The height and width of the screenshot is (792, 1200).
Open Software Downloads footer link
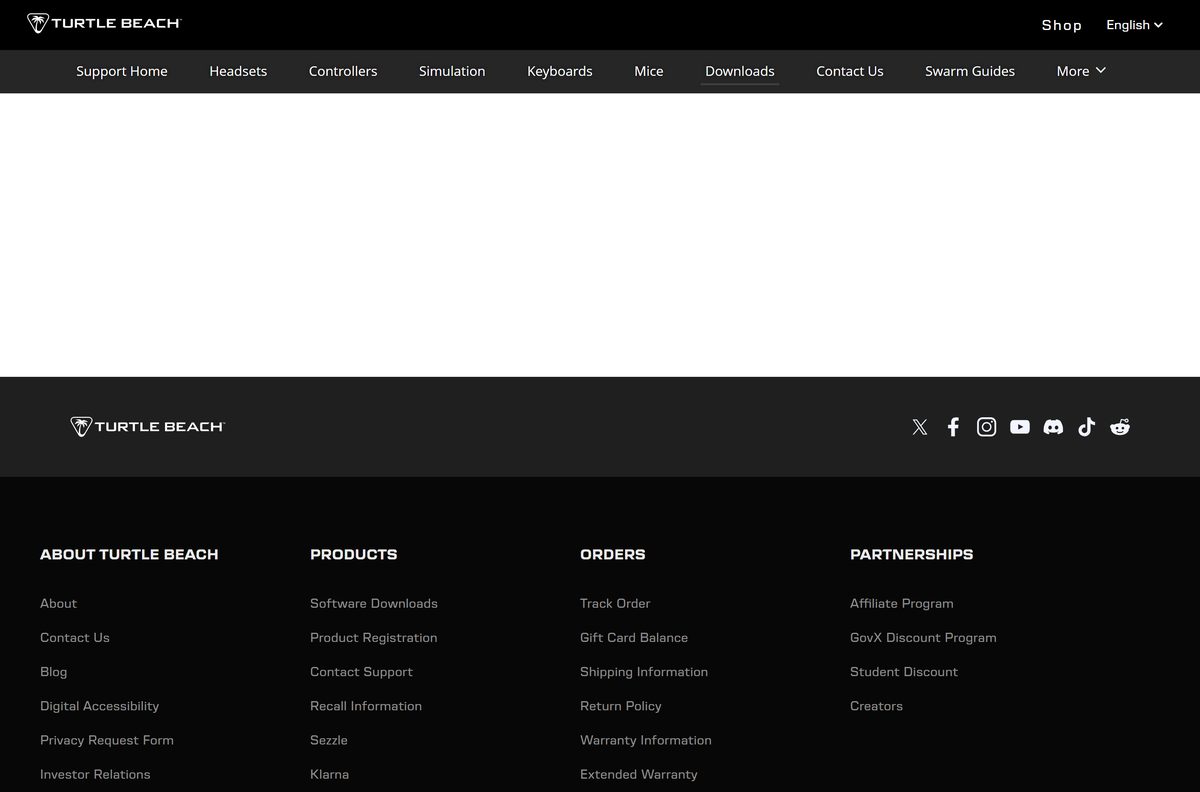coord(374,604)
